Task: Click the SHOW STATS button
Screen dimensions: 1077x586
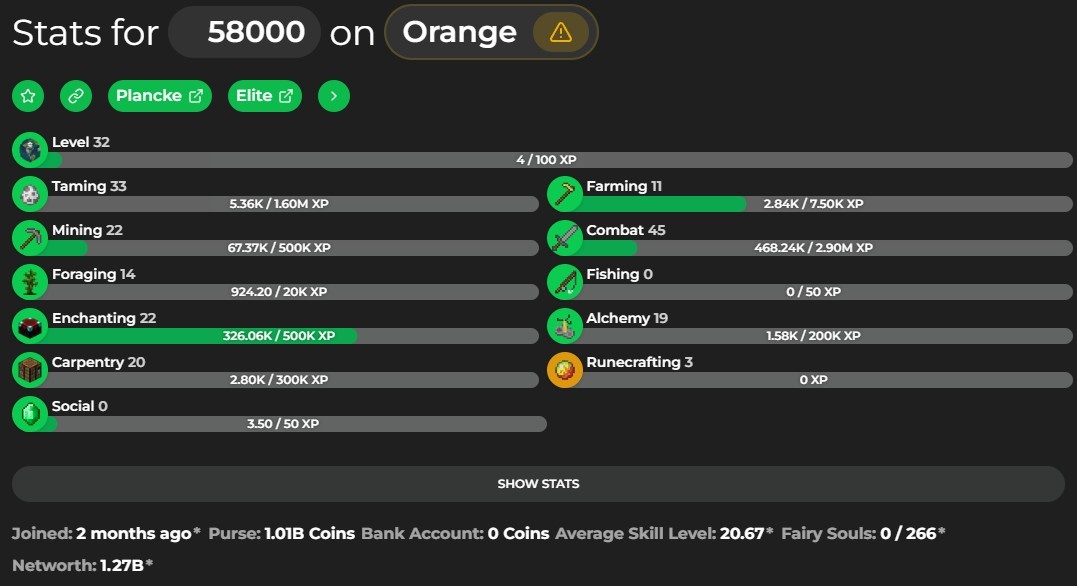Action: click(x=538, y=484)
